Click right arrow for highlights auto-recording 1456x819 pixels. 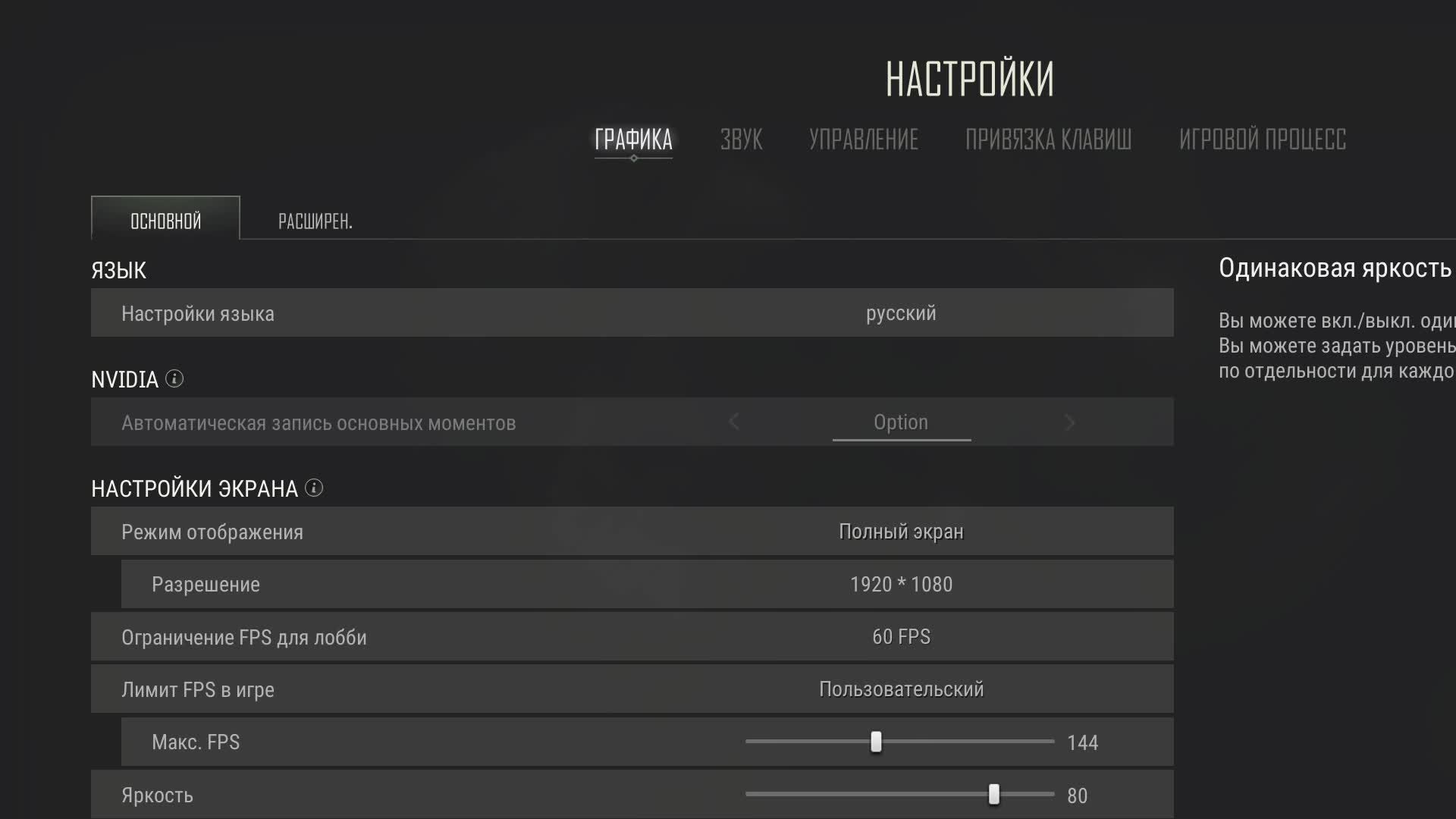click(x=1069, y=422)
